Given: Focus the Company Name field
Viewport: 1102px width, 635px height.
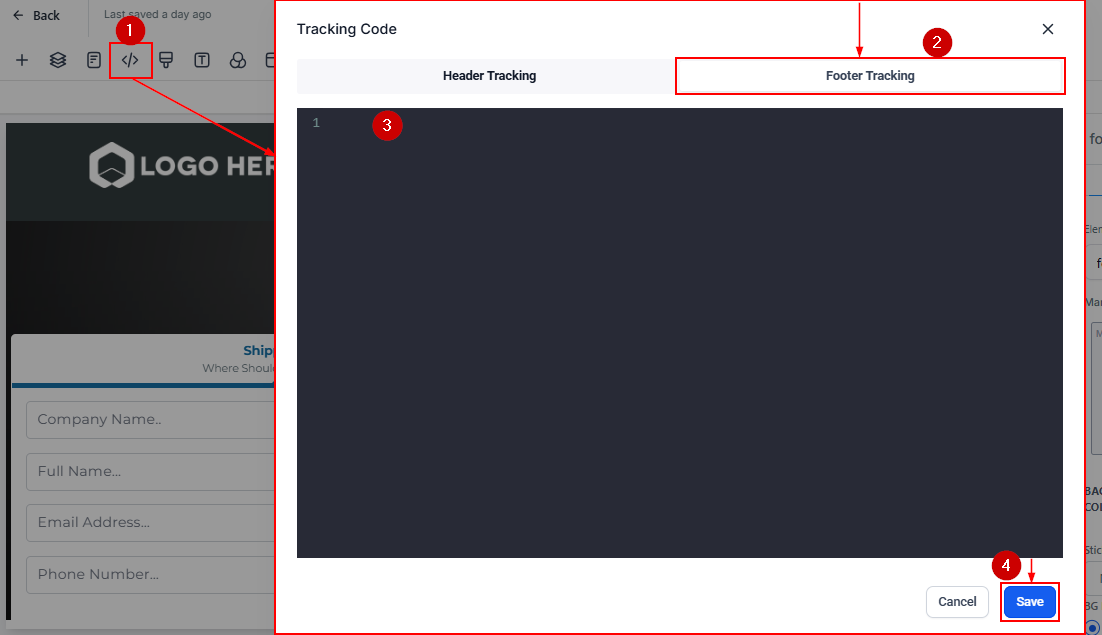Looking at the screenshot, I should [150, 420].
